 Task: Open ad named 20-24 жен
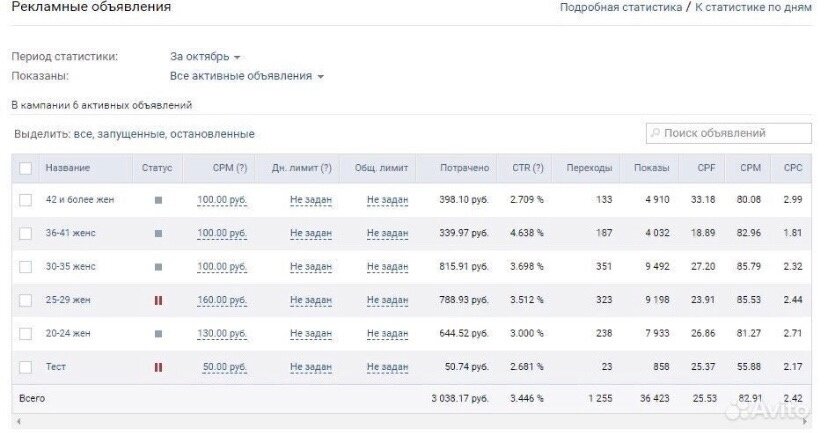[x=68, y=333]
